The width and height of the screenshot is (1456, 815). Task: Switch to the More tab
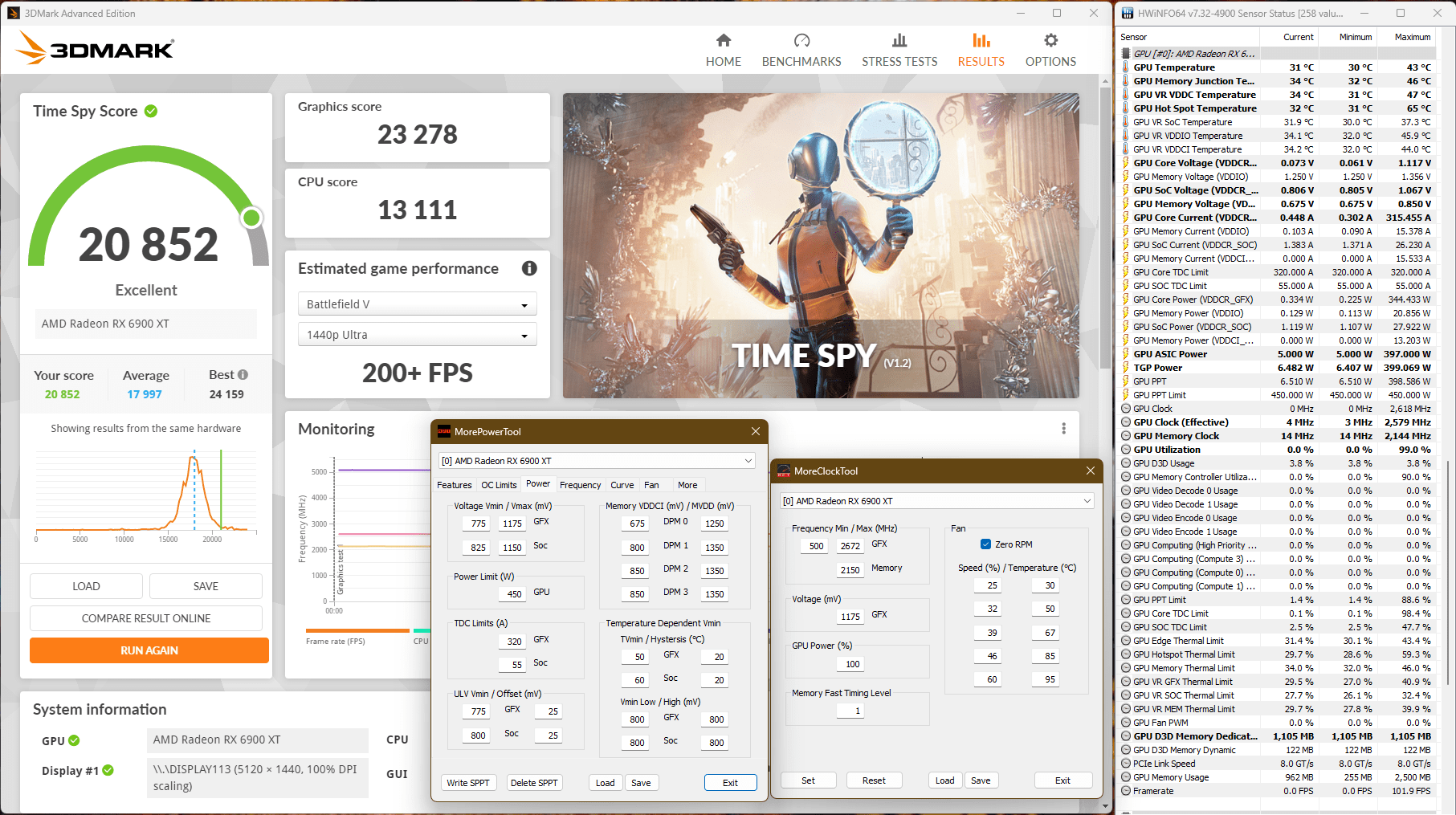687,485
